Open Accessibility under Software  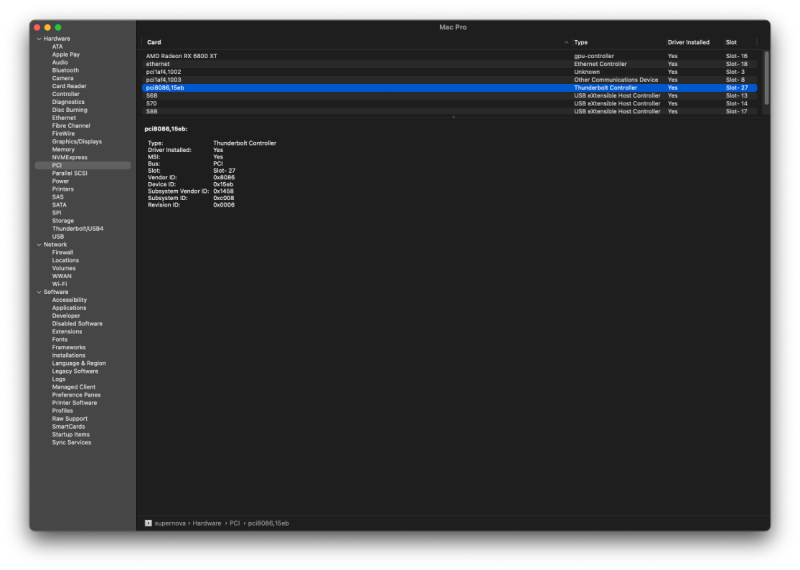tap(69, 300)
